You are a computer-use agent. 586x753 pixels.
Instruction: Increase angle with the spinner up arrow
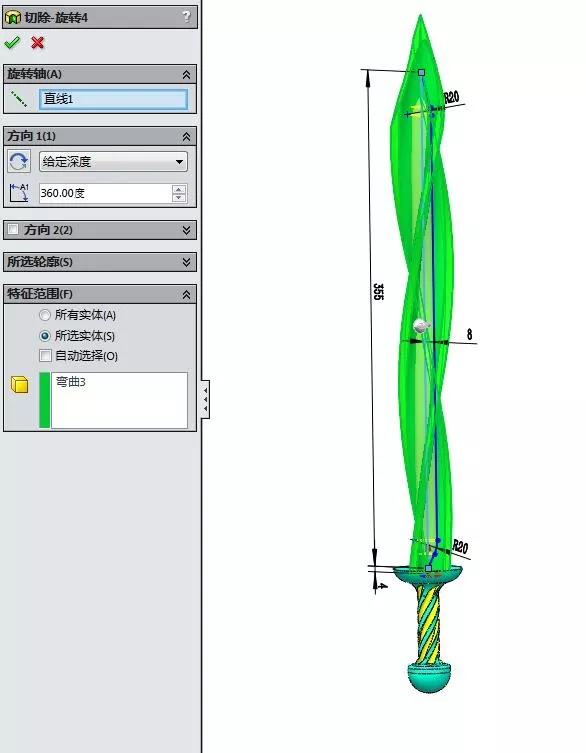[179, 189]
